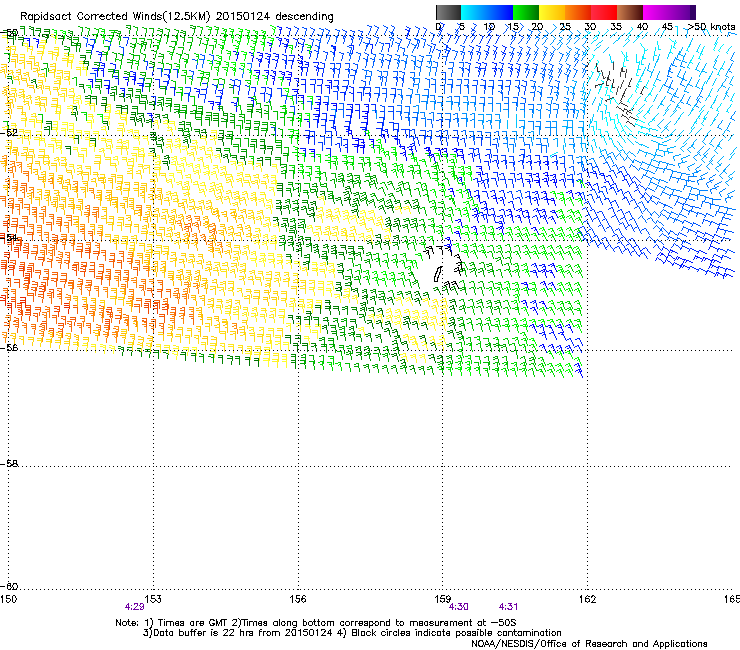Click the longitude label 162

[588, 599]
